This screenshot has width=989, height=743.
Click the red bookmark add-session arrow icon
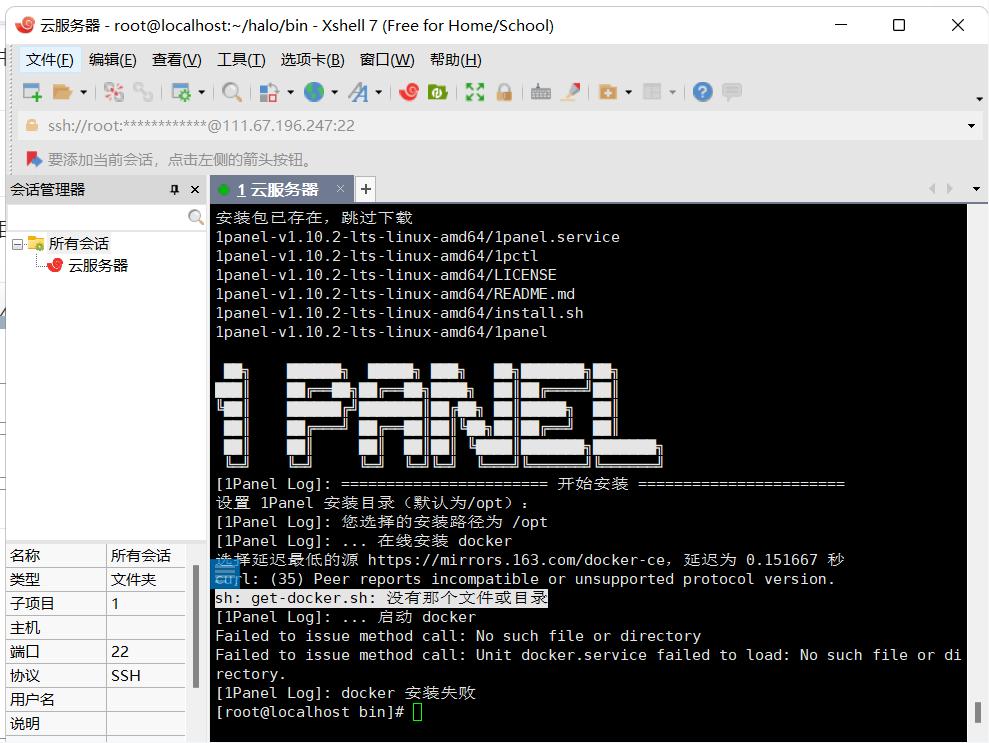33,159
